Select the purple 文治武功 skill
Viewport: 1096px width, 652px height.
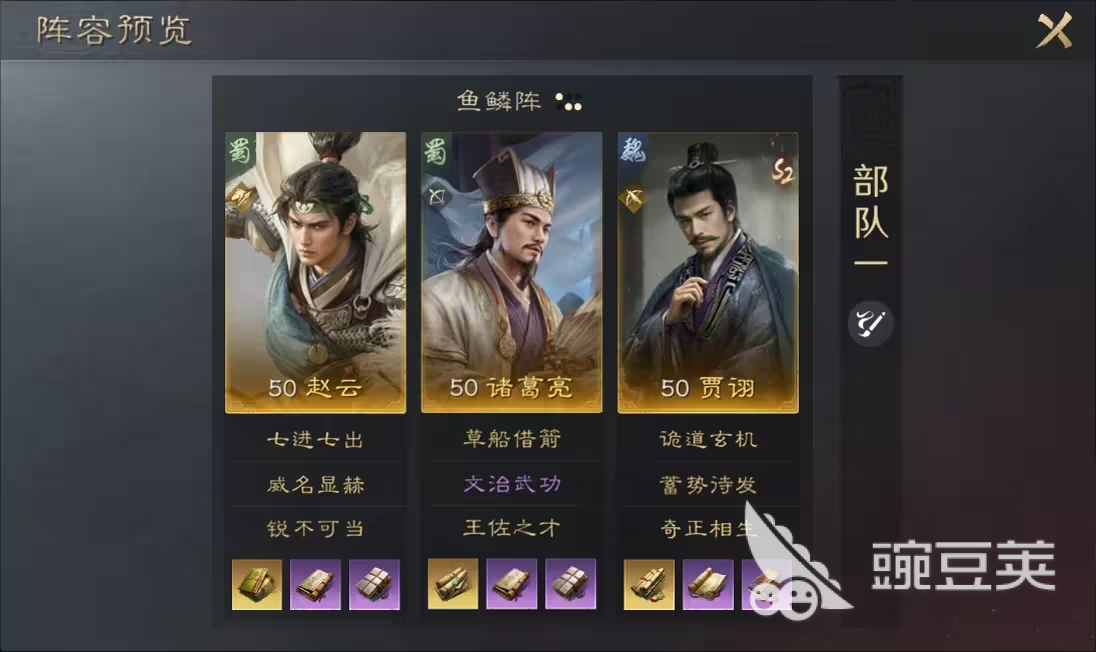click(x=512, y=484)
